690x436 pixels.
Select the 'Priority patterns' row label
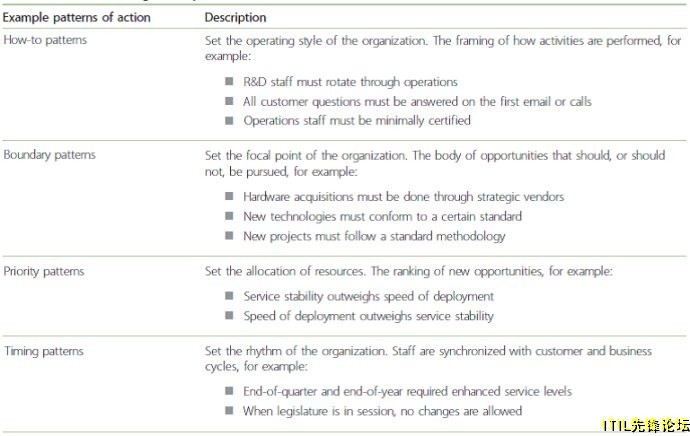[44, 271]
